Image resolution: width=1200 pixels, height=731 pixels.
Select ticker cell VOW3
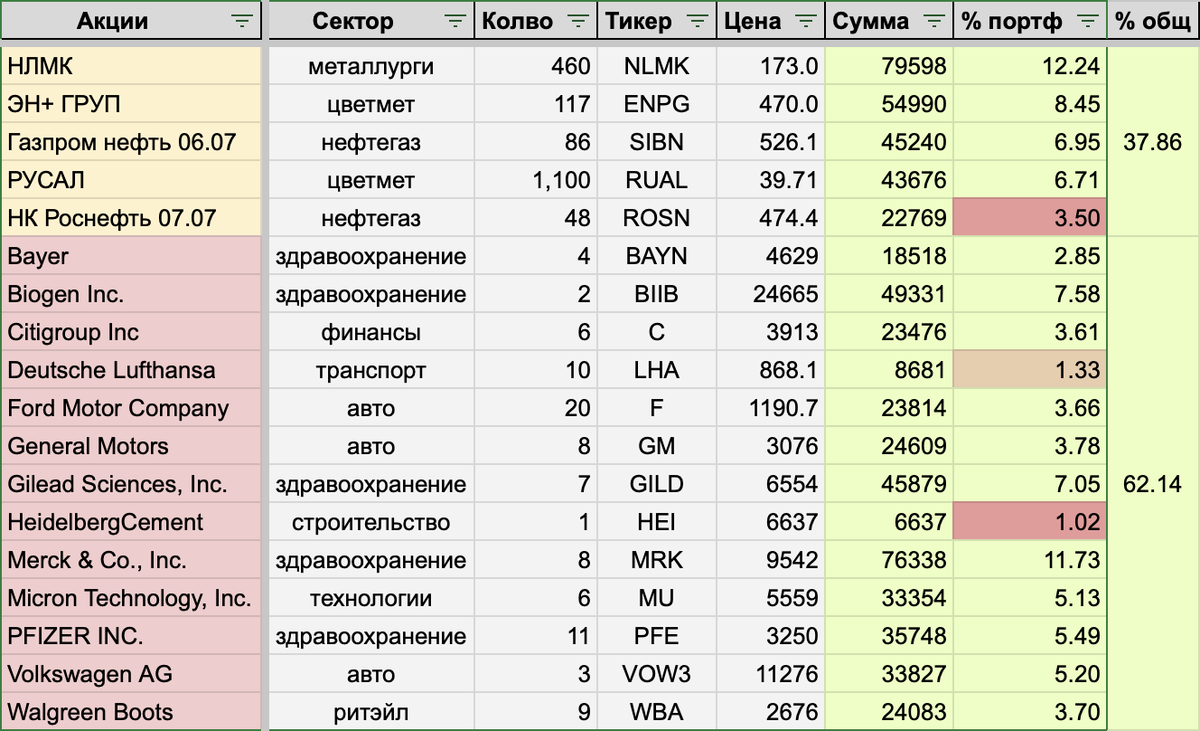pyautogui.click(x=656, y=675)
